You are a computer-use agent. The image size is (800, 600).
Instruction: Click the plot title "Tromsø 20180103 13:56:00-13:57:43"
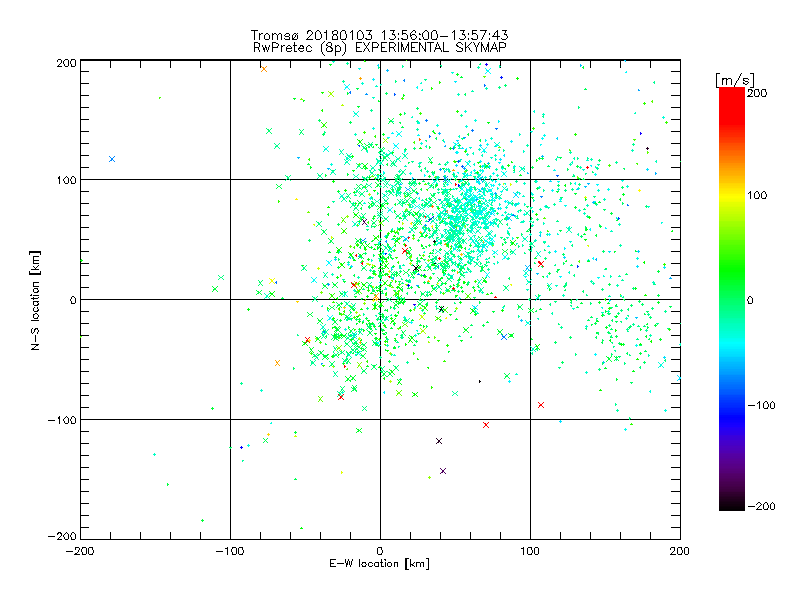coord(379,35)
